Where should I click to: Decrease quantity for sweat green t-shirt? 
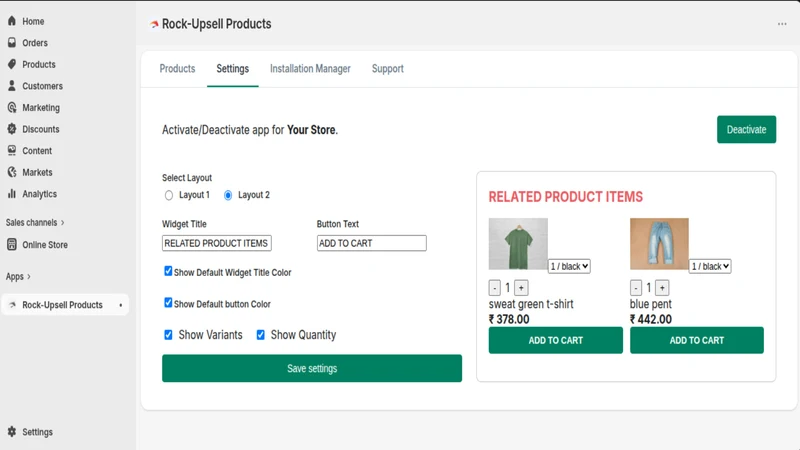tap(494, 288)
